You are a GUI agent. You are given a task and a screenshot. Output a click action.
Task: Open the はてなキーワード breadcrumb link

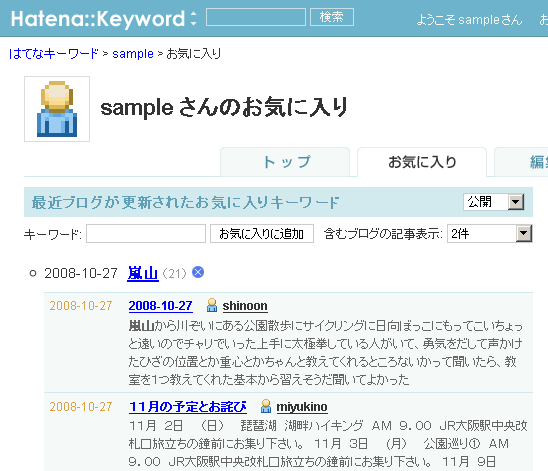point(53,54)
